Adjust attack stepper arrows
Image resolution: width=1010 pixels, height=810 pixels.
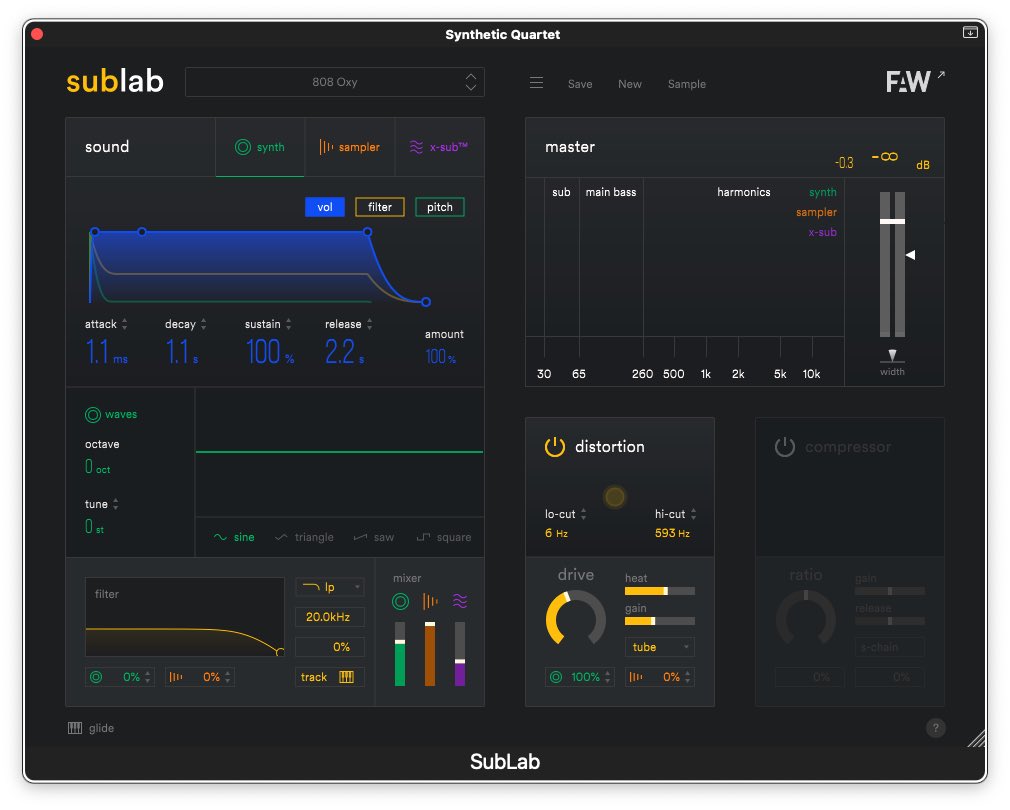[124, 324]
